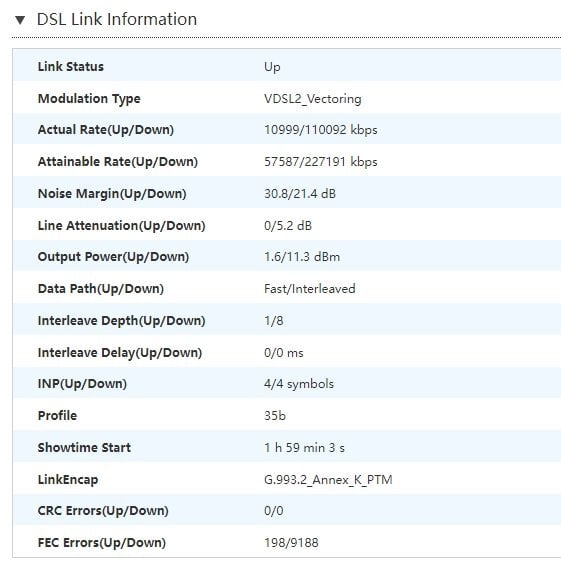Click the Actual Rate value 10999/110092 kbps
The width and height of the screenshot is (561, 586).
321,130
